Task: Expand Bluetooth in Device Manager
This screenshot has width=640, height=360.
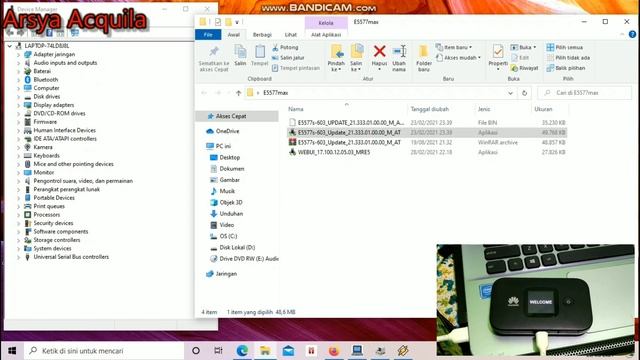Action: [18, 80]
